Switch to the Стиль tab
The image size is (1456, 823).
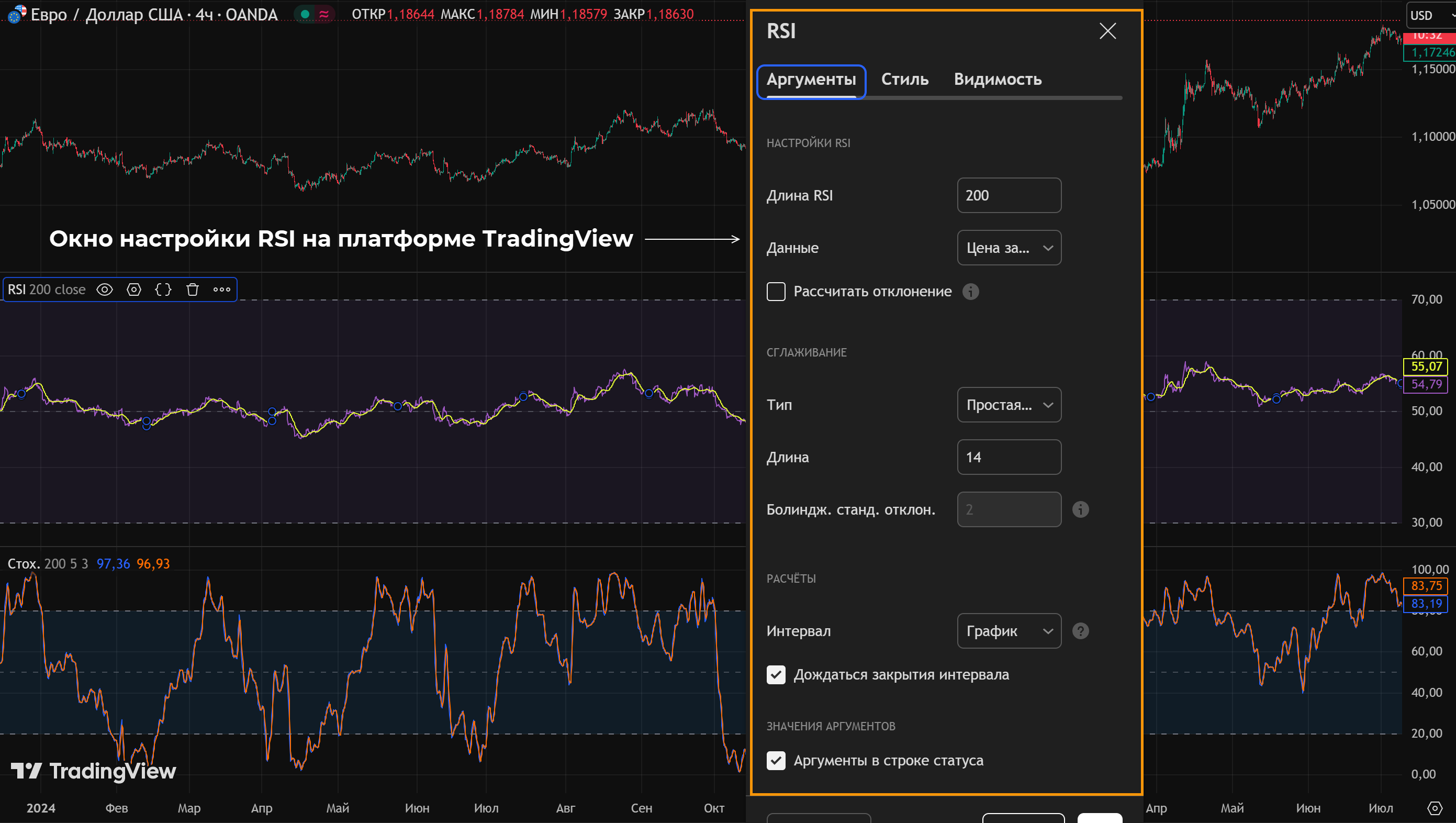click(904, 79)
